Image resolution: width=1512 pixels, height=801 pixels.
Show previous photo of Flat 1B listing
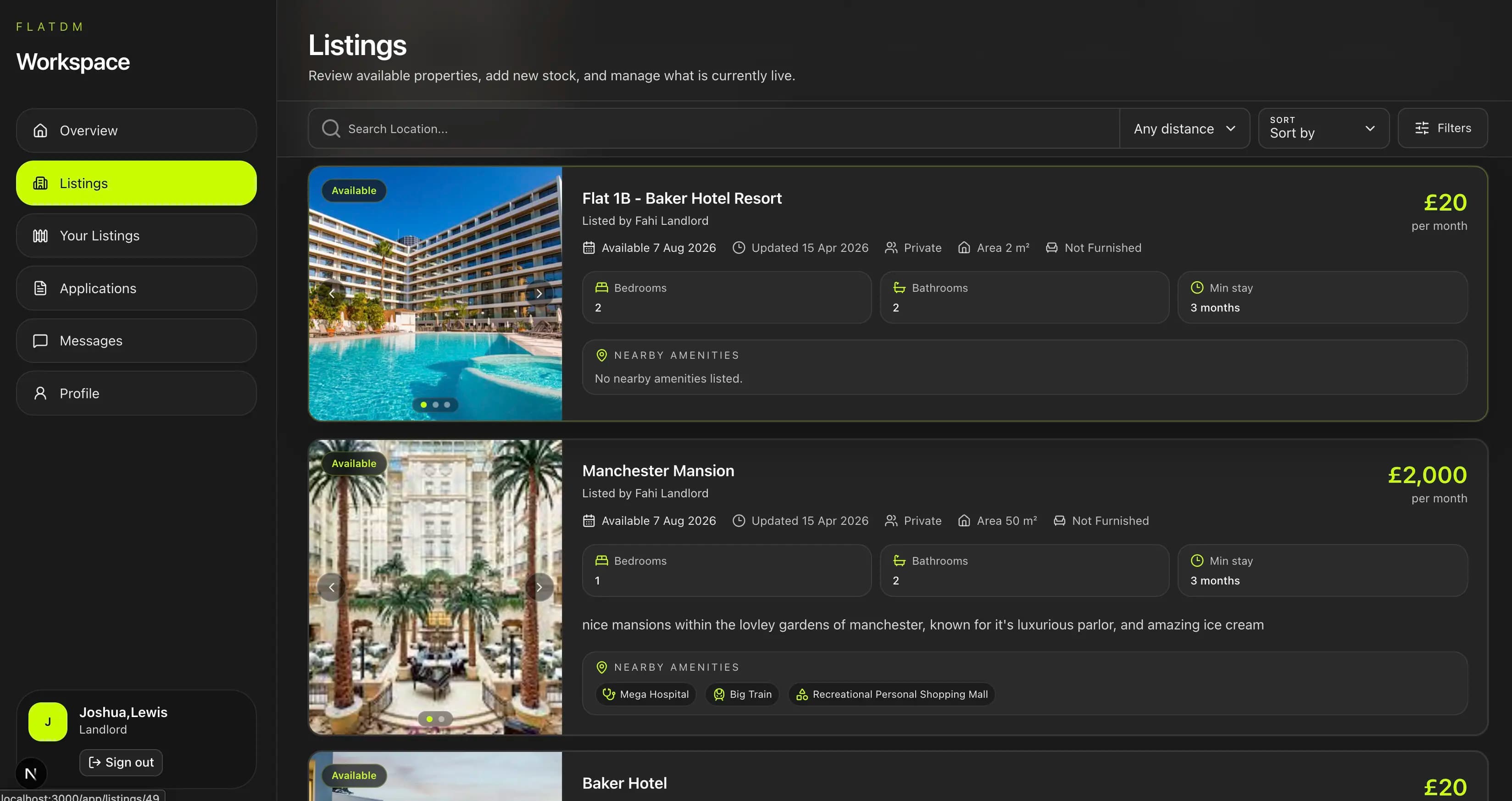click(332, 294)
